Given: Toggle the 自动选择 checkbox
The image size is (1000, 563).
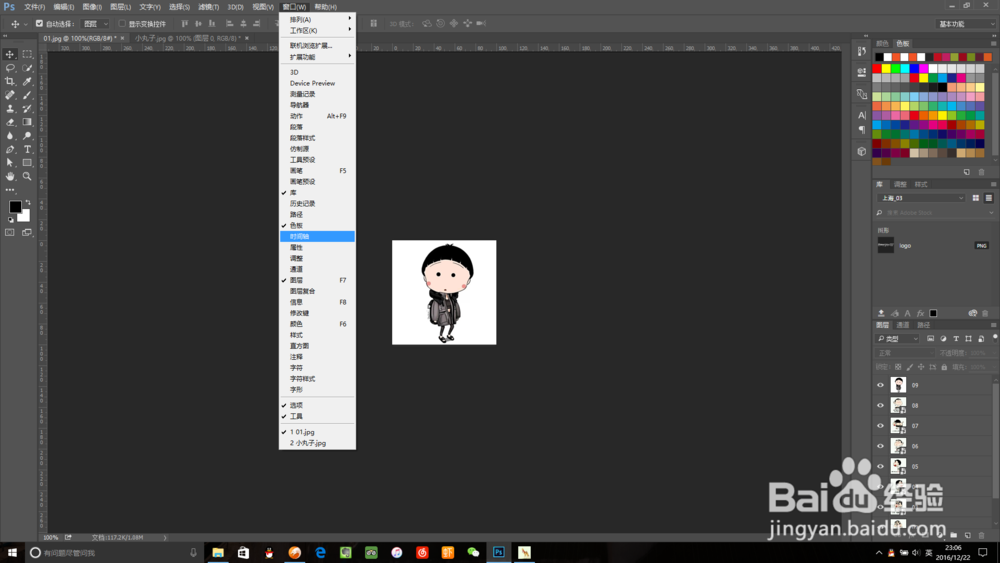Looking at the screenshot, I should 40,24.
